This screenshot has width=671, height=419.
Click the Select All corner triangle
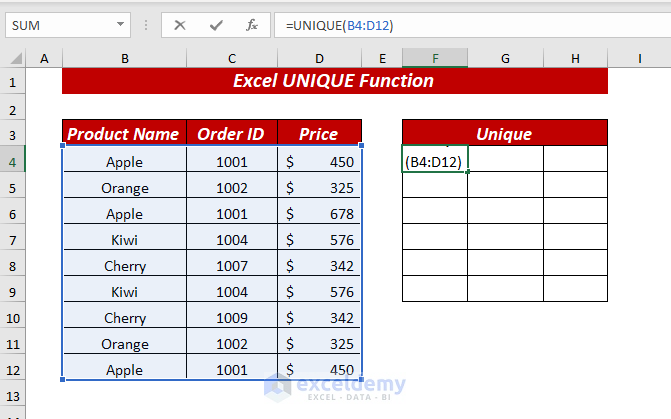(15, 58)
